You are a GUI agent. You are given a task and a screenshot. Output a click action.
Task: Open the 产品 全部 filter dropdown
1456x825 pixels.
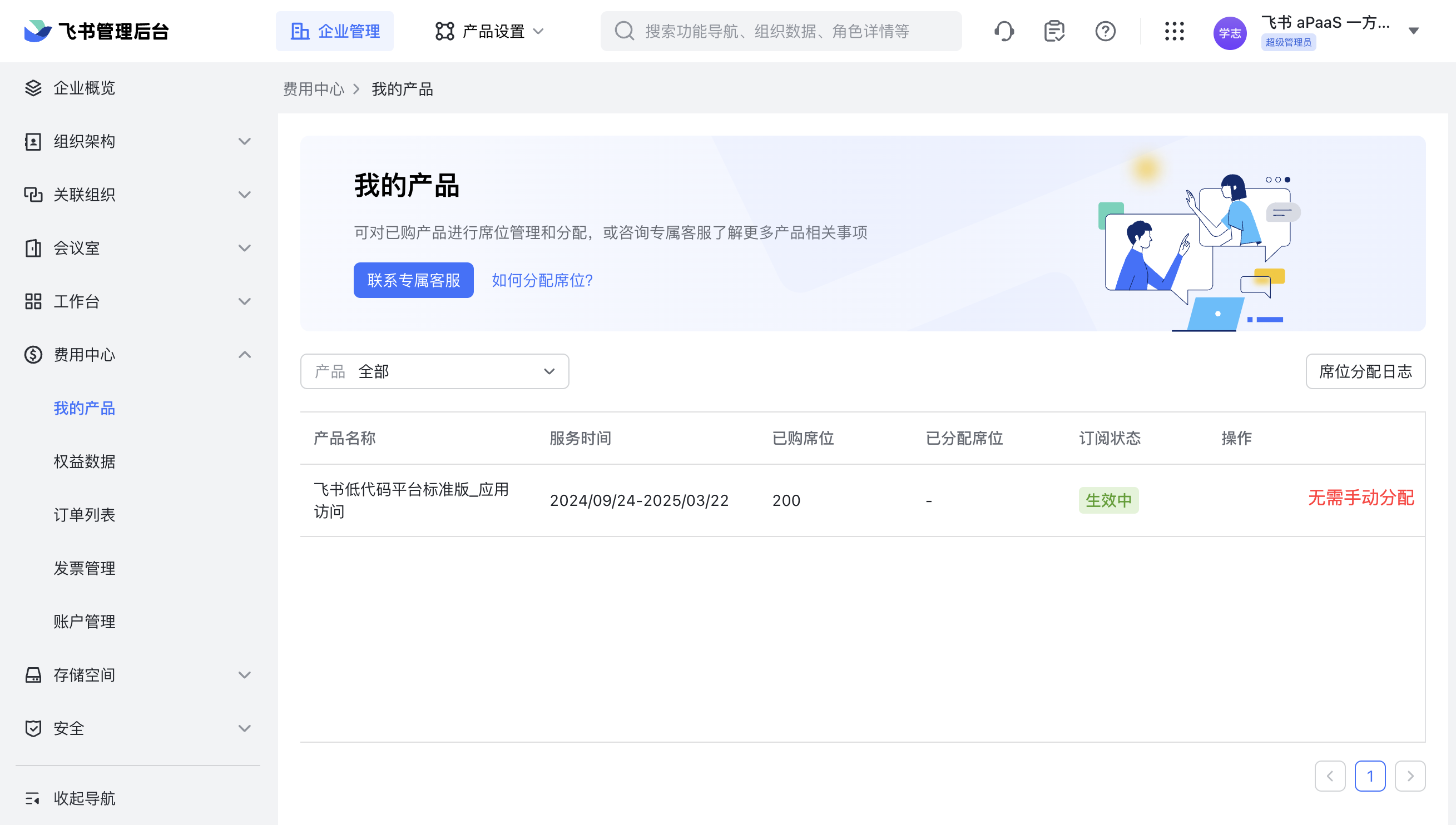click(435, 372)
